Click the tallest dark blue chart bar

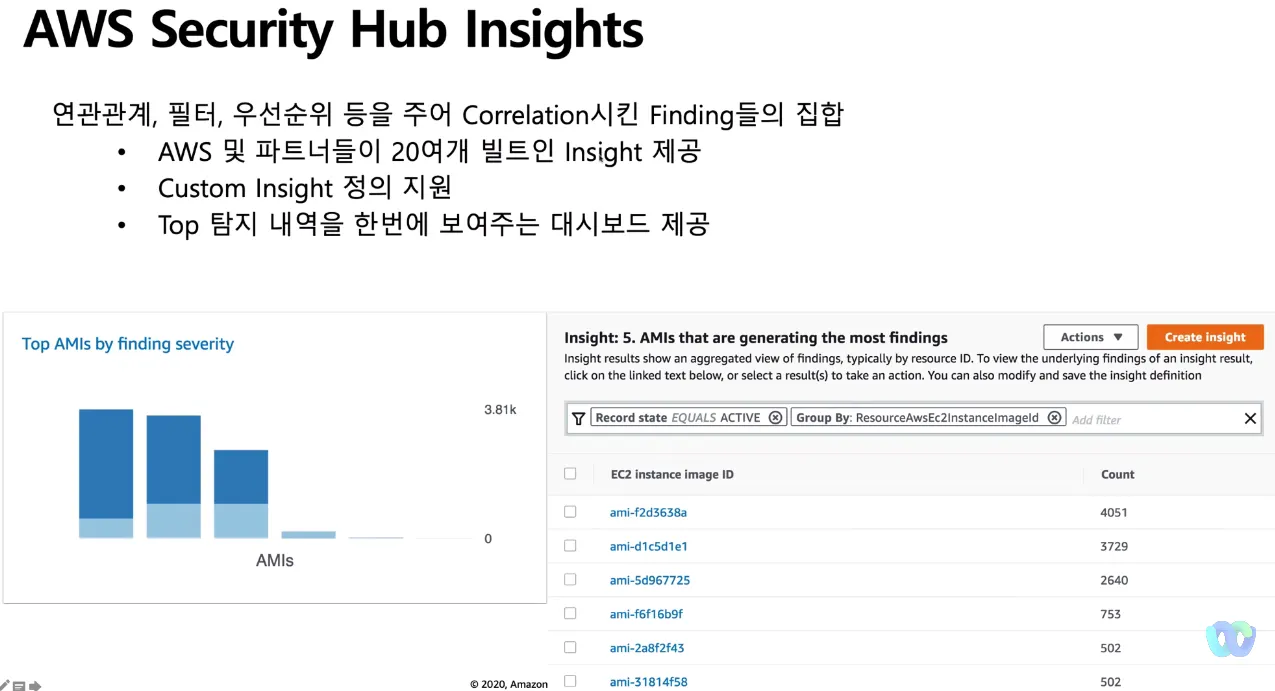click(106, 464)
